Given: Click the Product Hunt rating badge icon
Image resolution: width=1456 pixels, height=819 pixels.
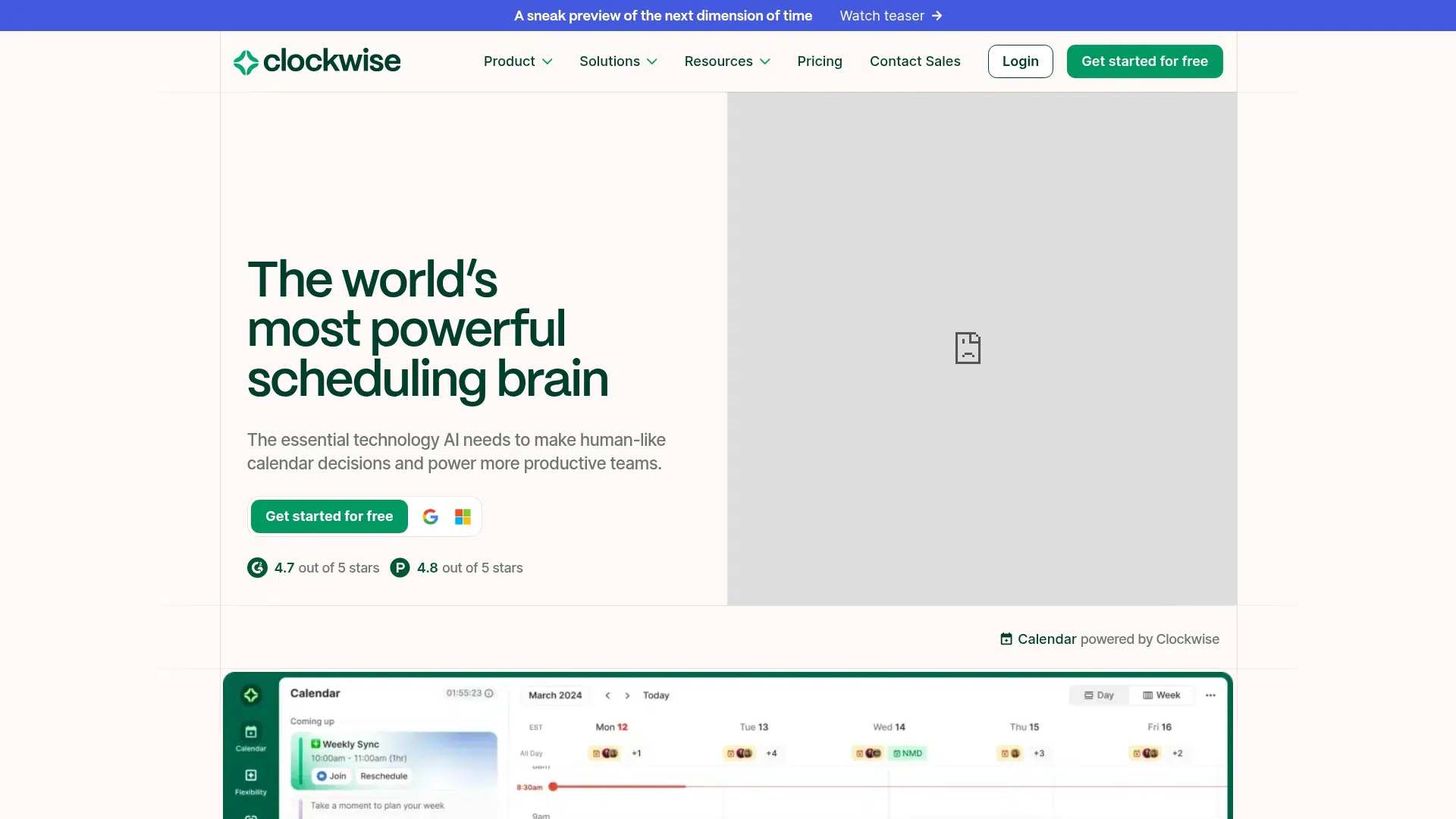Looking at the screenshot, I should pyautogui.click(x=400, y=568).
